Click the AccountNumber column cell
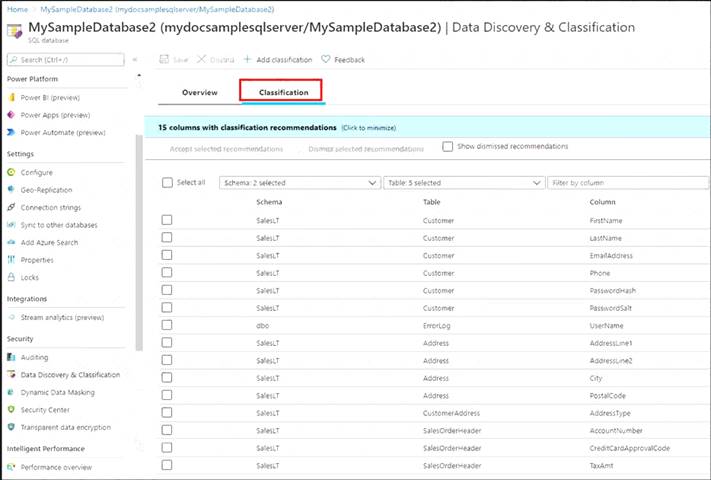 [x=616, y=431]
